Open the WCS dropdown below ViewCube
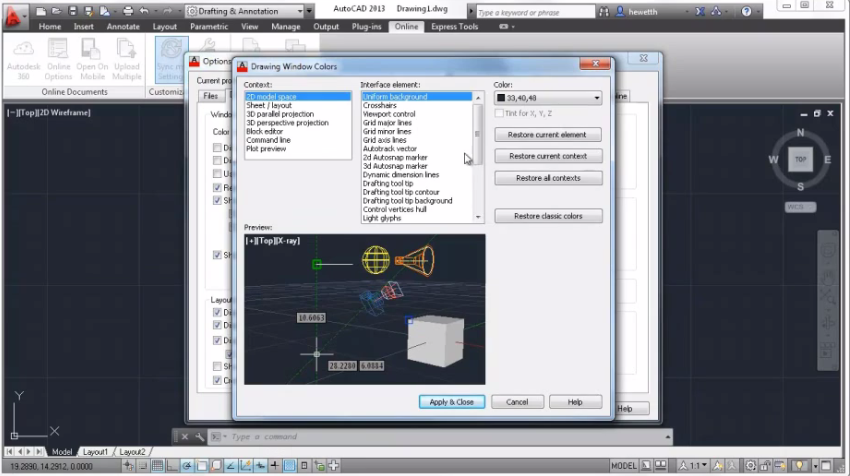Screen dimensions: 850x476 coord(800,207)
